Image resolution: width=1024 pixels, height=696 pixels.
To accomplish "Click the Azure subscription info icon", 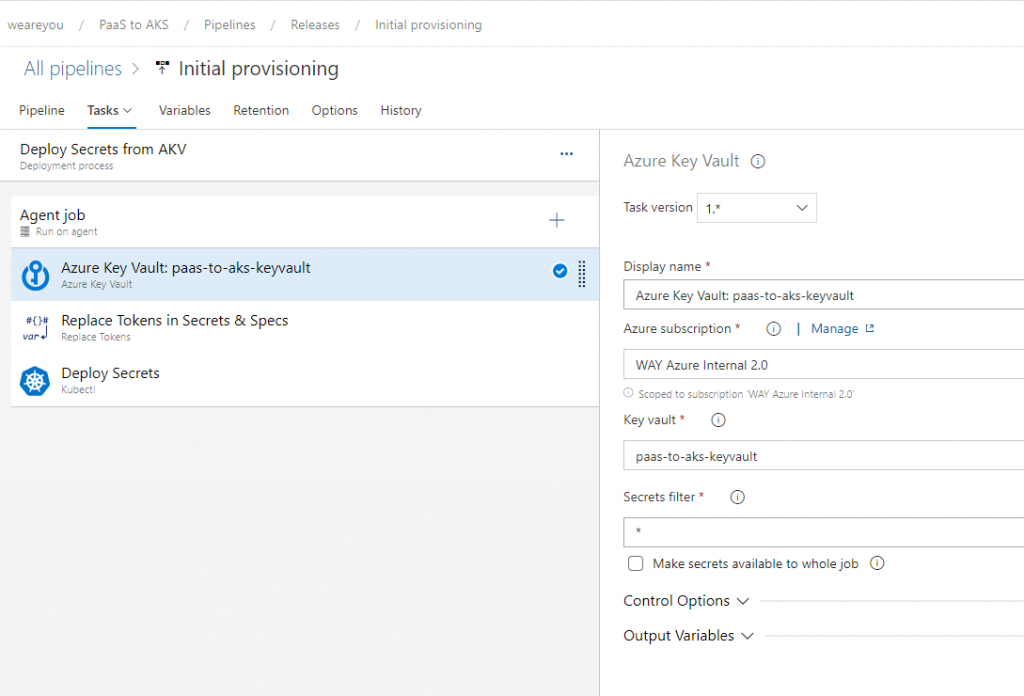I will point(773,329).
